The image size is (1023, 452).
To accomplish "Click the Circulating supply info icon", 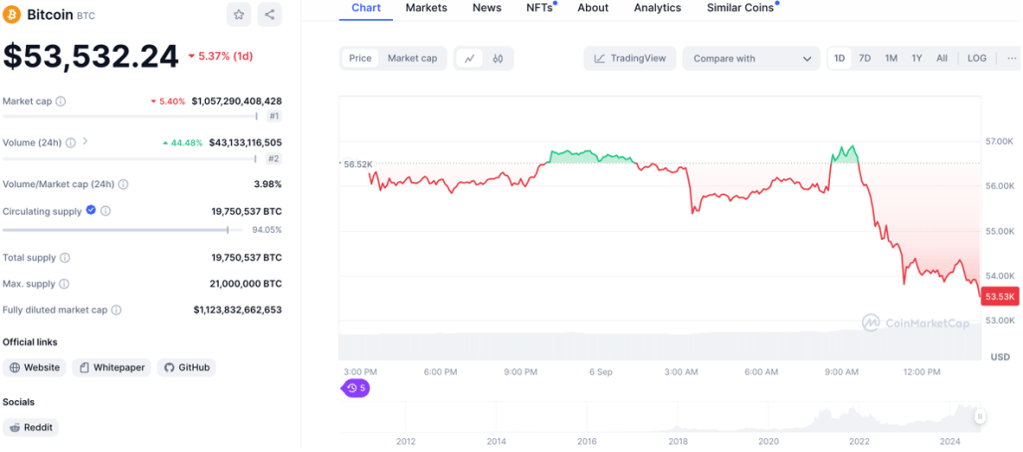I will coord(106,211).
